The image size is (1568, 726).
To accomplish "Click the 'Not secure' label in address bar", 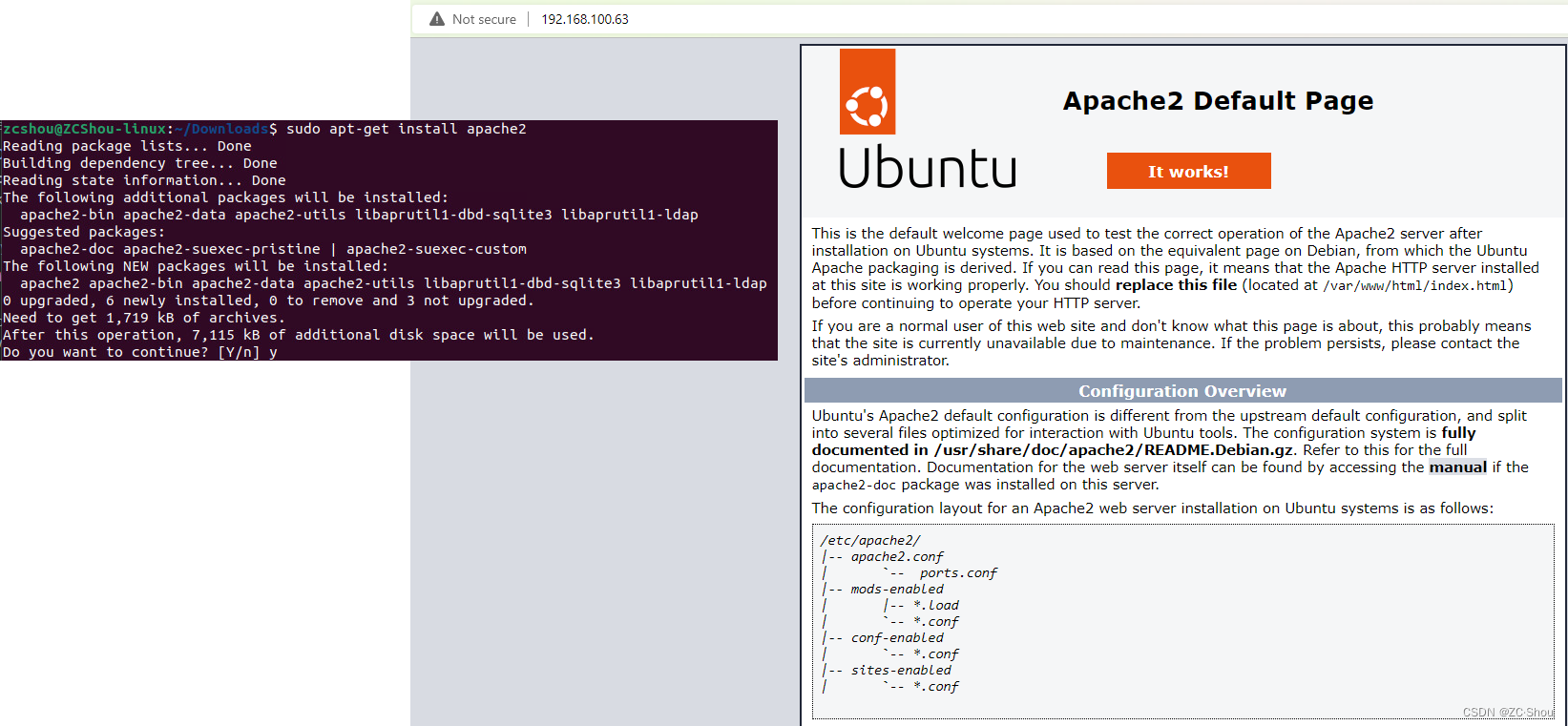I will (484, 19).
